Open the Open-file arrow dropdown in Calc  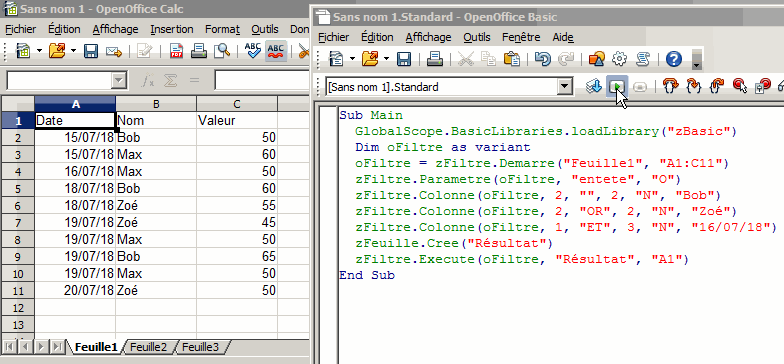pyautogui.click(x=74, y=50)
